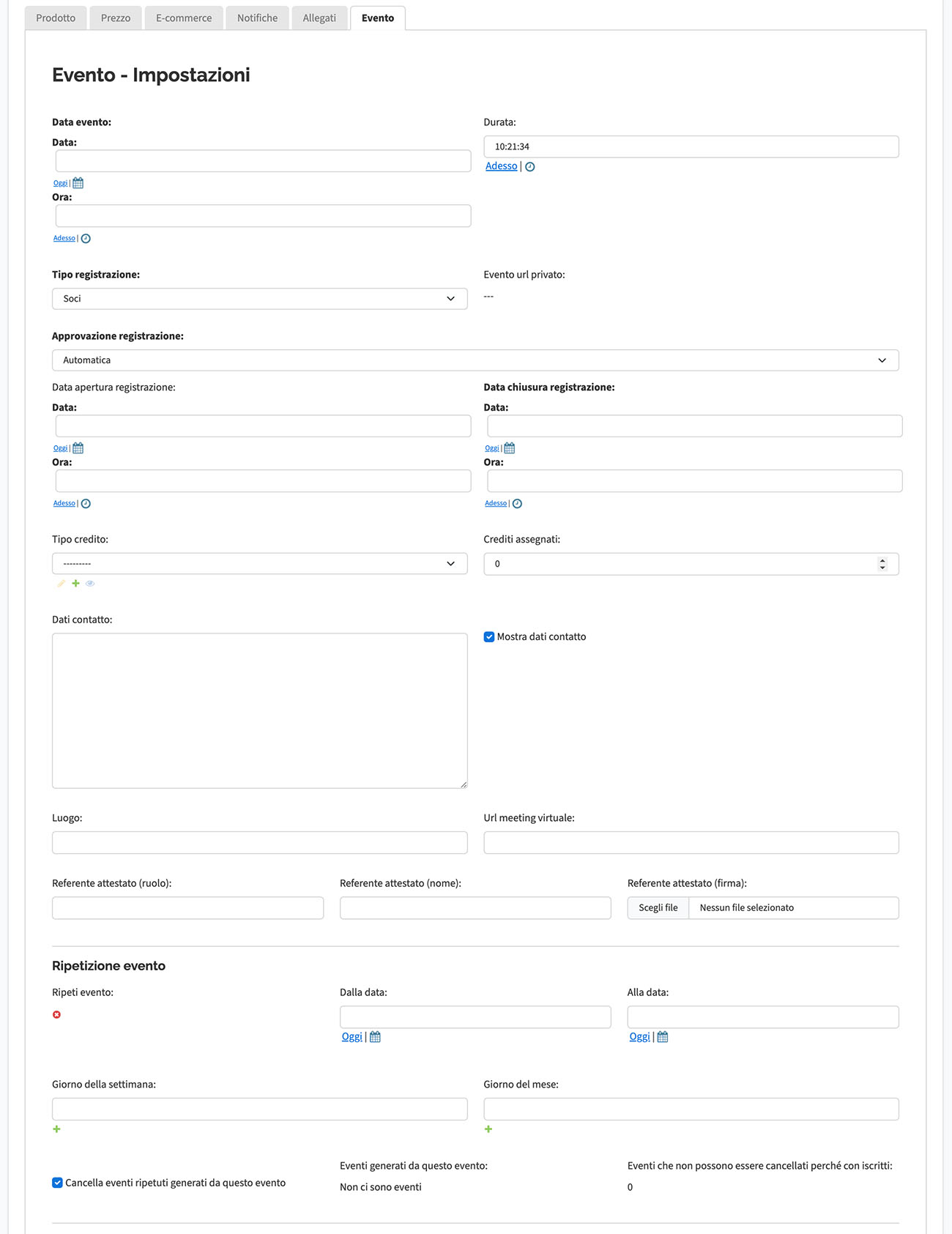Image resolution: width=952 pixels, height=1234 pixels.
Task: Click Dalla data input field
Action: click(475, 1017)
